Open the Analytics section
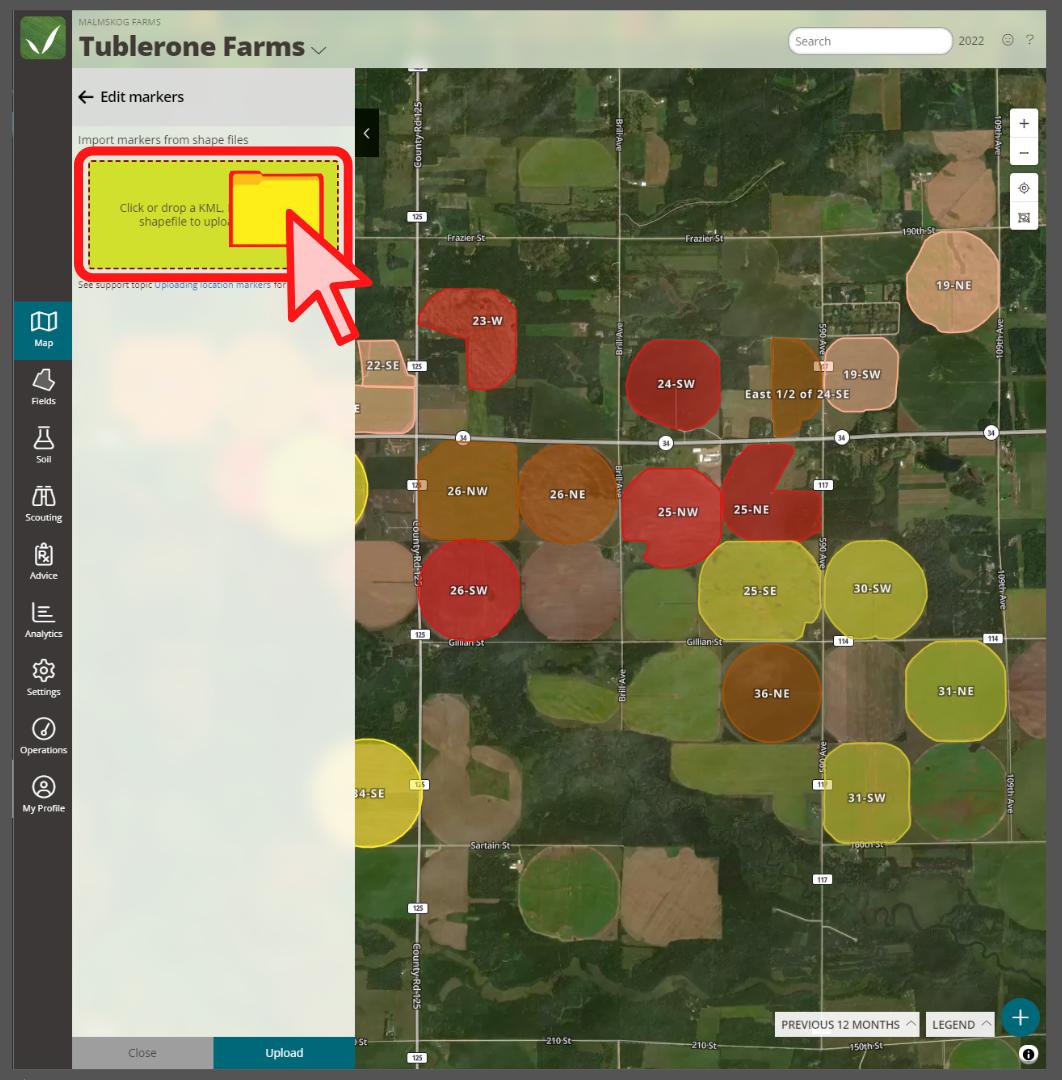 (43, 621)
